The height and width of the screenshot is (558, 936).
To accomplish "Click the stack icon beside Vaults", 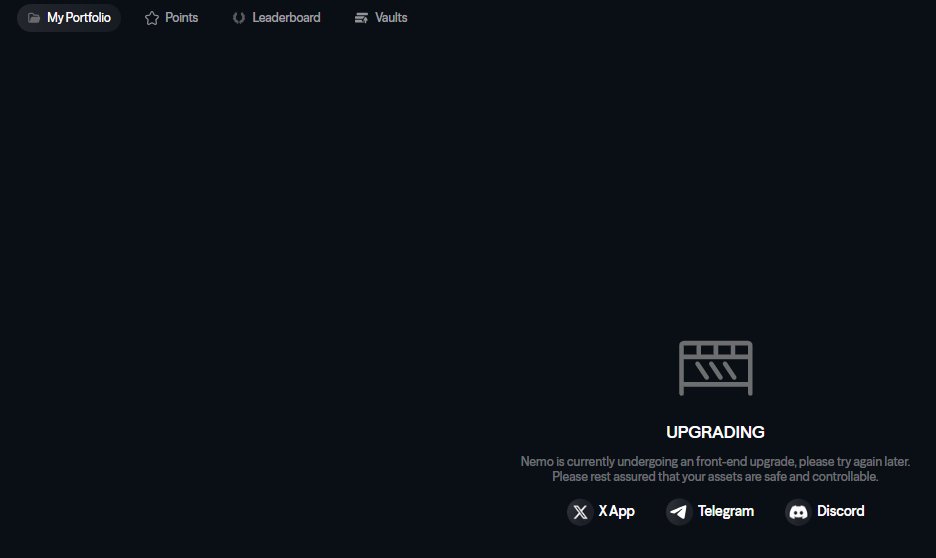I will click(361, 18).
